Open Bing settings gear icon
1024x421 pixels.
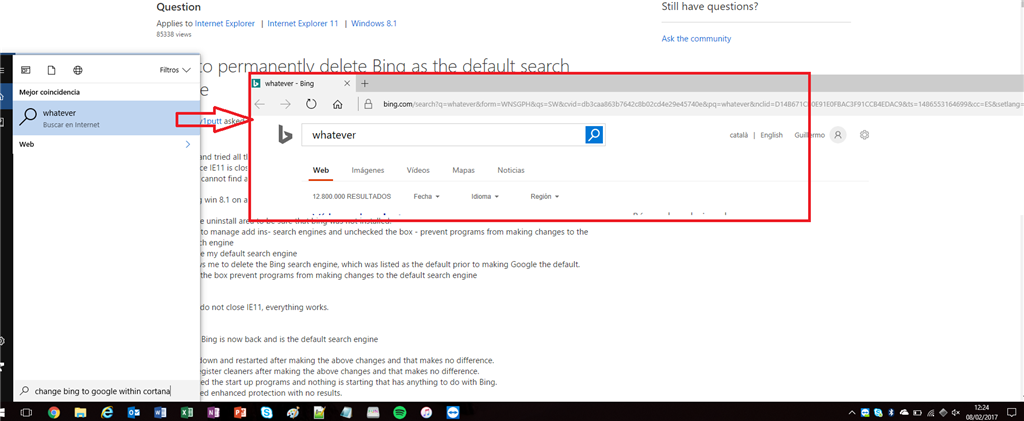865,135
